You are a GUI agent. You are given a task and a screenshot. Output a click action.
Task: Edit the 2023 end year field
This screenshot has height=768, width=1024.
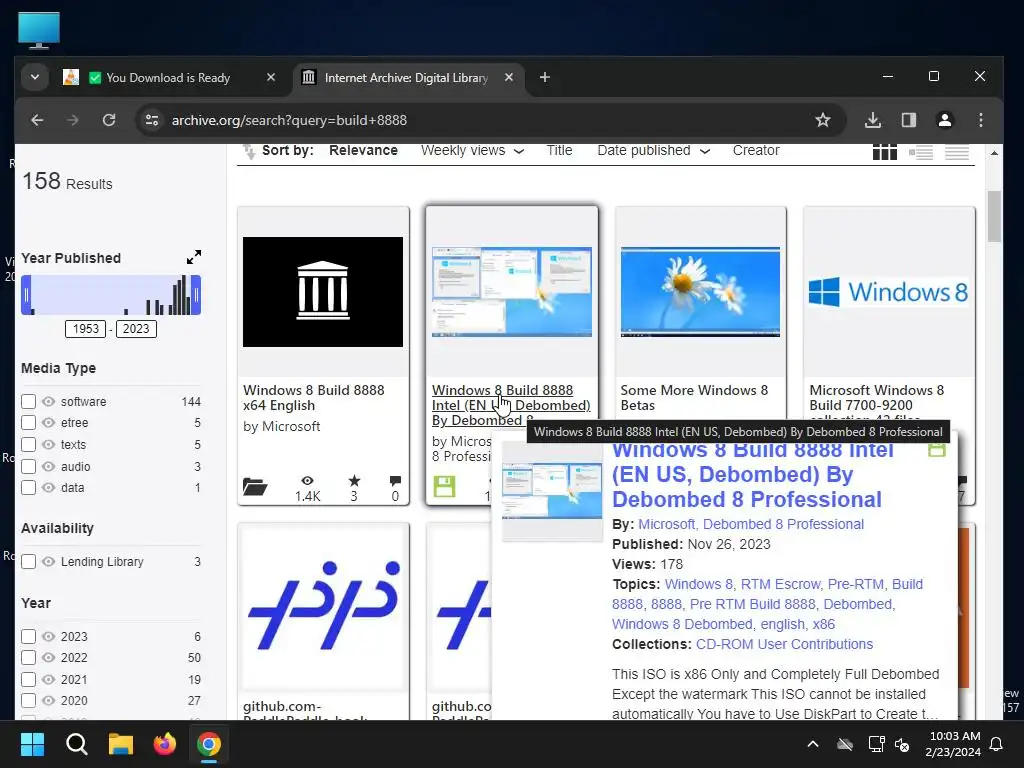(x=136, y=329)
